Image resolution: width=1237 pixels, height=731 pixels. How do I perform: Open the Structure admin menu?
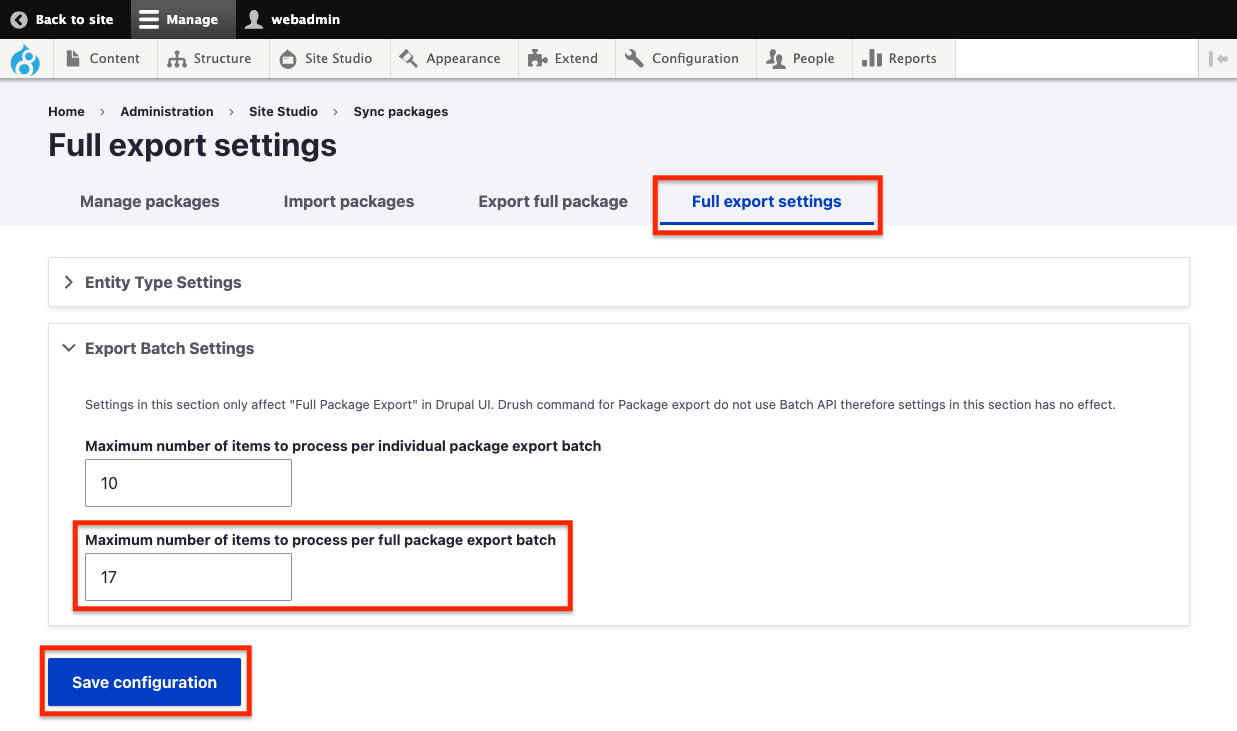coord(209,59)
